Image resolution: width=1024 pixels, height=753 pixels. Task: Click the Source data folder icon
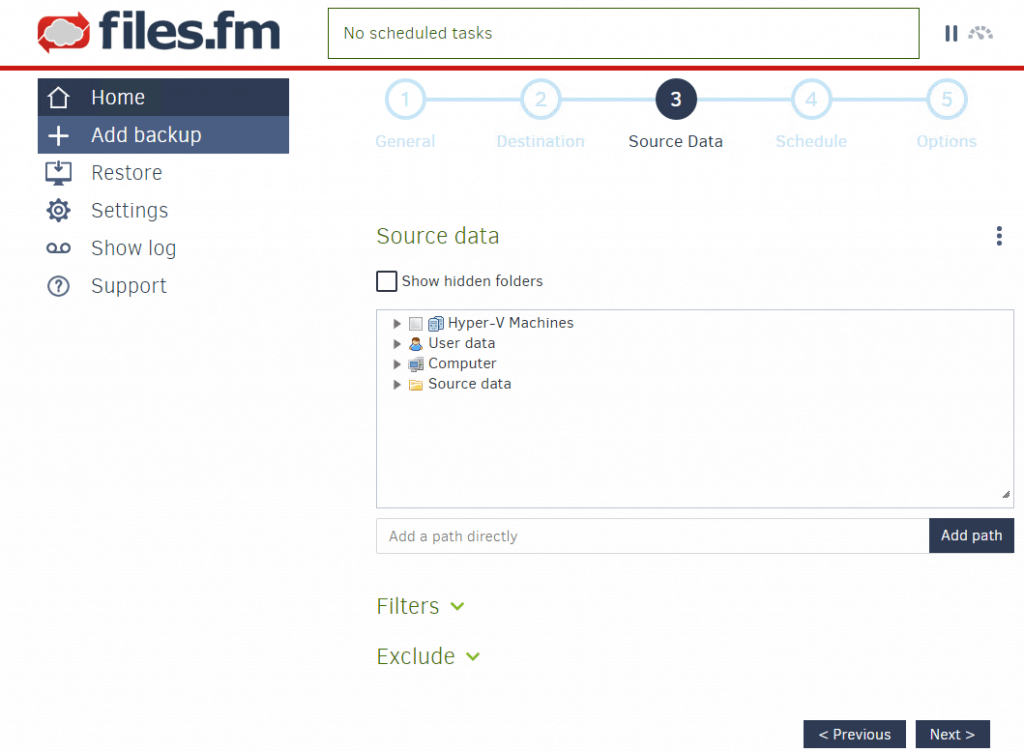click(415, 385)
